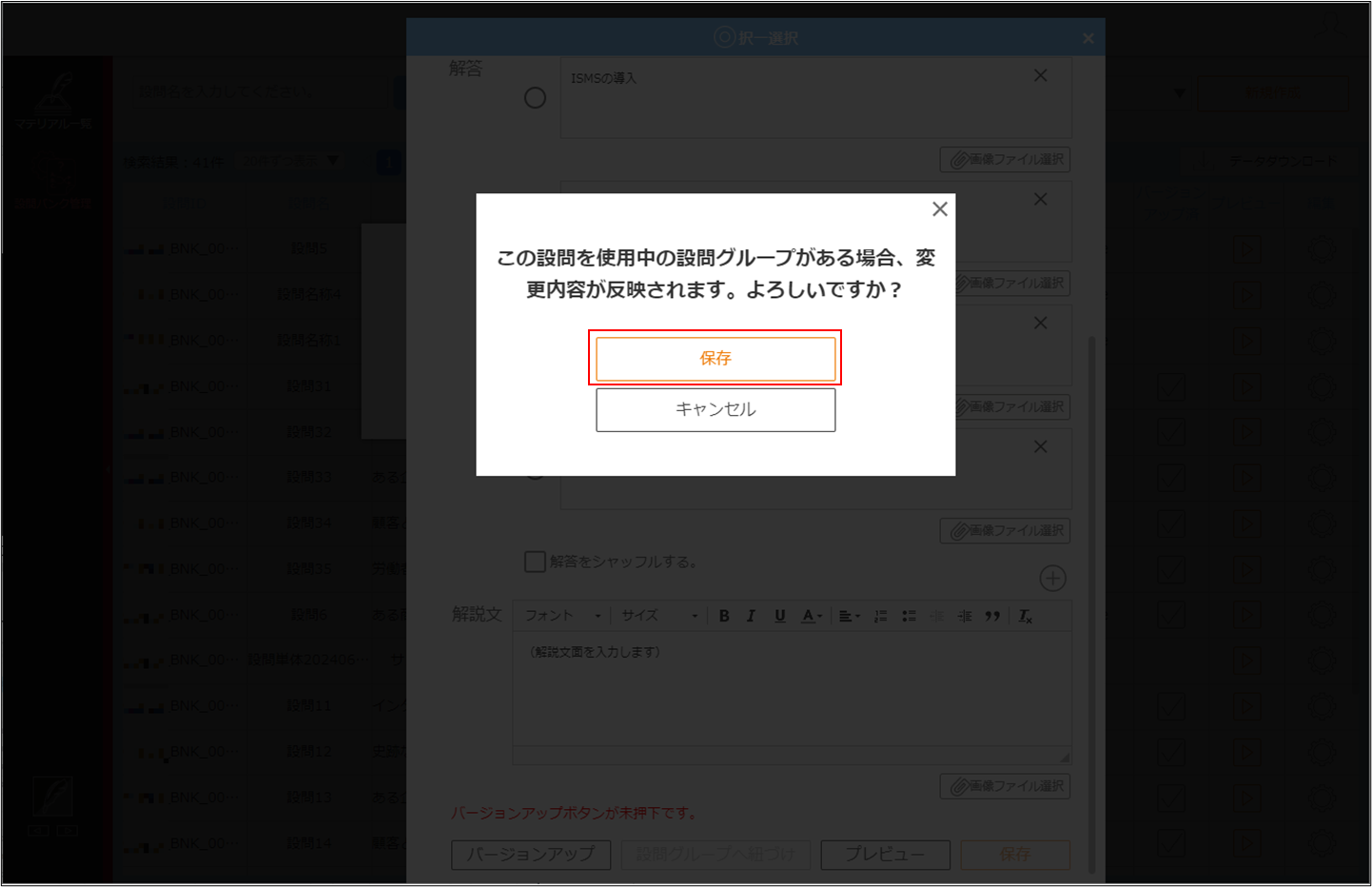
Task: Apply block quote formatting
Action: pyautogui.click(x=992, y=616)
